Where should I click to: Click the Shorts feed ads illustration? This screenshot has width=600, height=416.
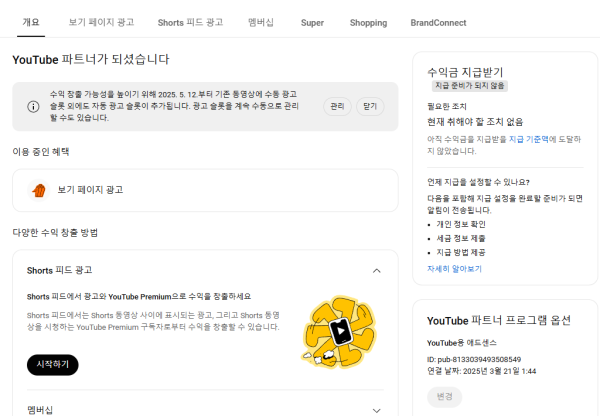tap(340, 331)
